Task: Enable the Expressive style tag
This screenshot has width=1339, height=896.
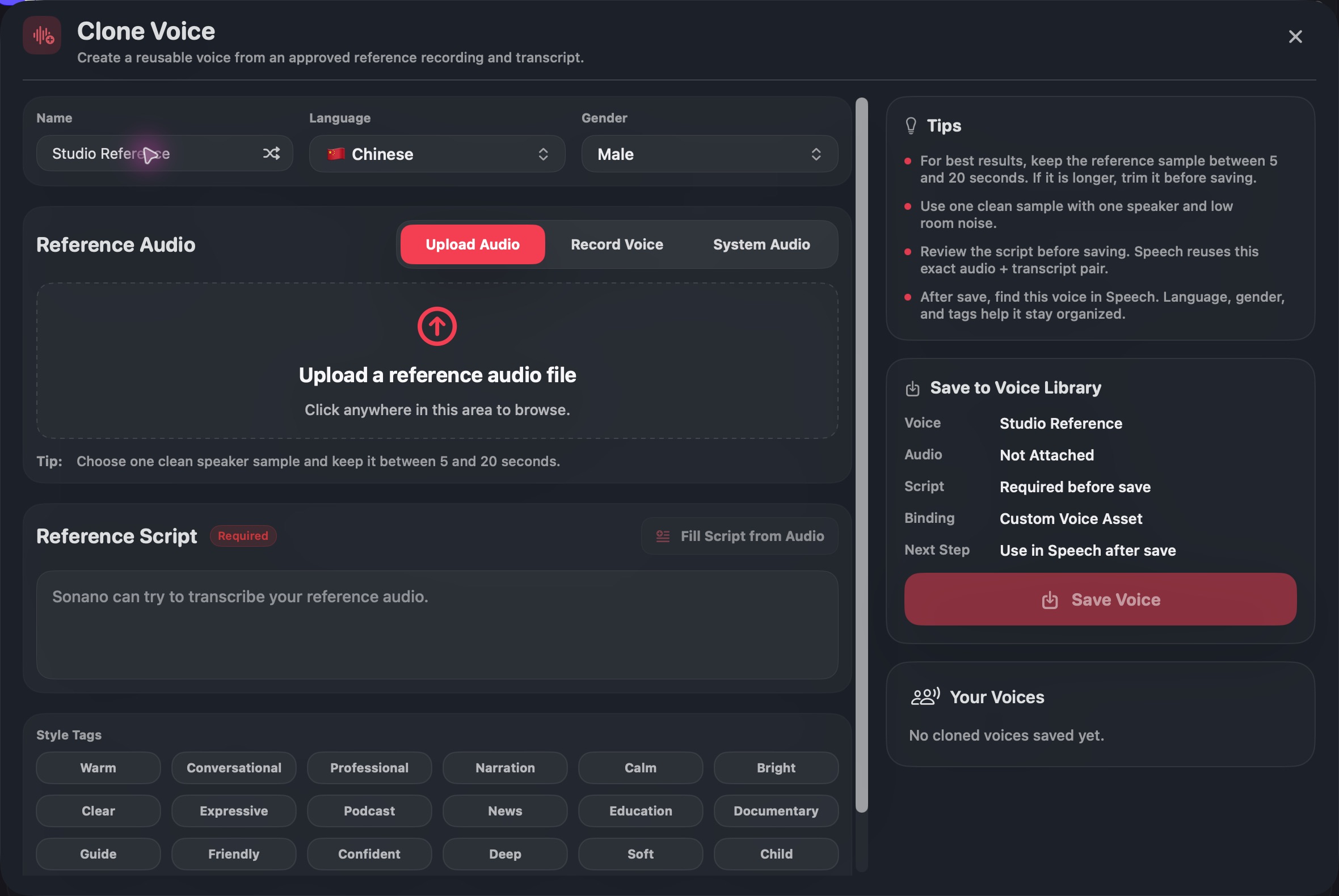Action: (234, 811)
